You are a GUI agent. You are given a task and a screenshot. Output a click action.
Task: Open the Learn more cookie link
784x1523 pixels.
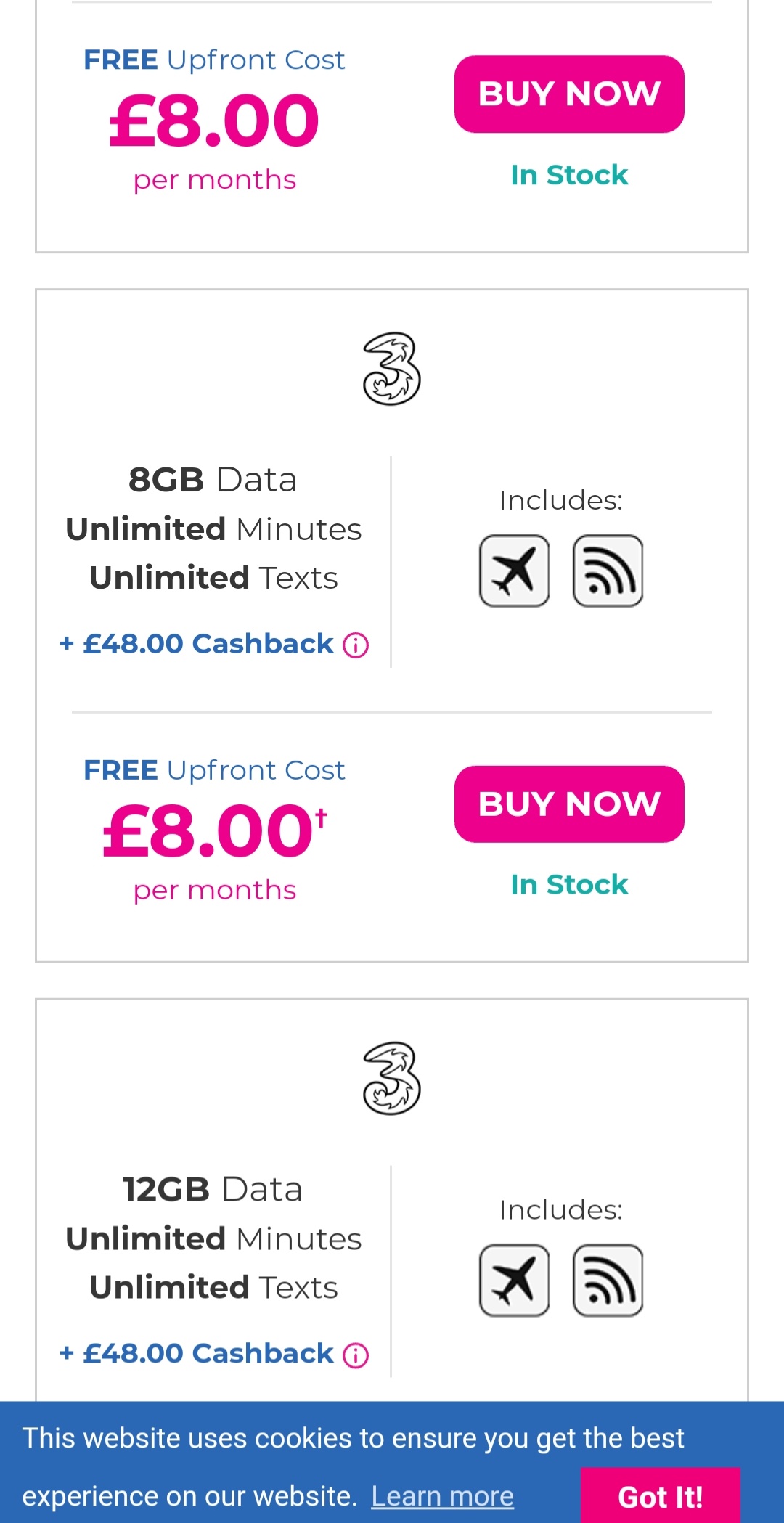[x=443, y=1496]
